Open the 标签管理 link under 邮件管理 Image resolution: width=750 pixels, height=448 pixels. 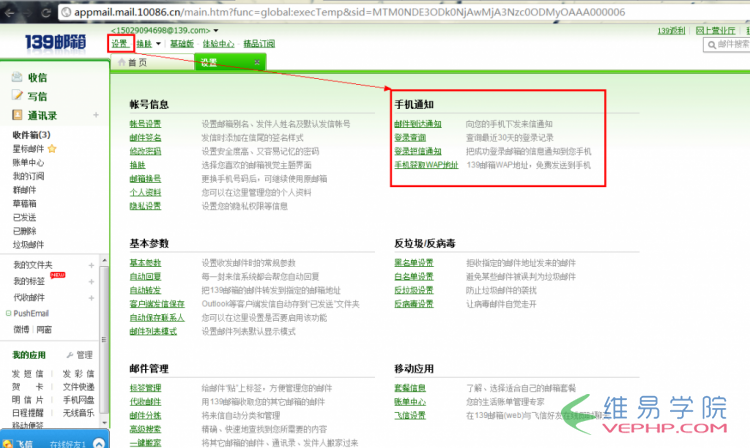(x=145, y=388)
